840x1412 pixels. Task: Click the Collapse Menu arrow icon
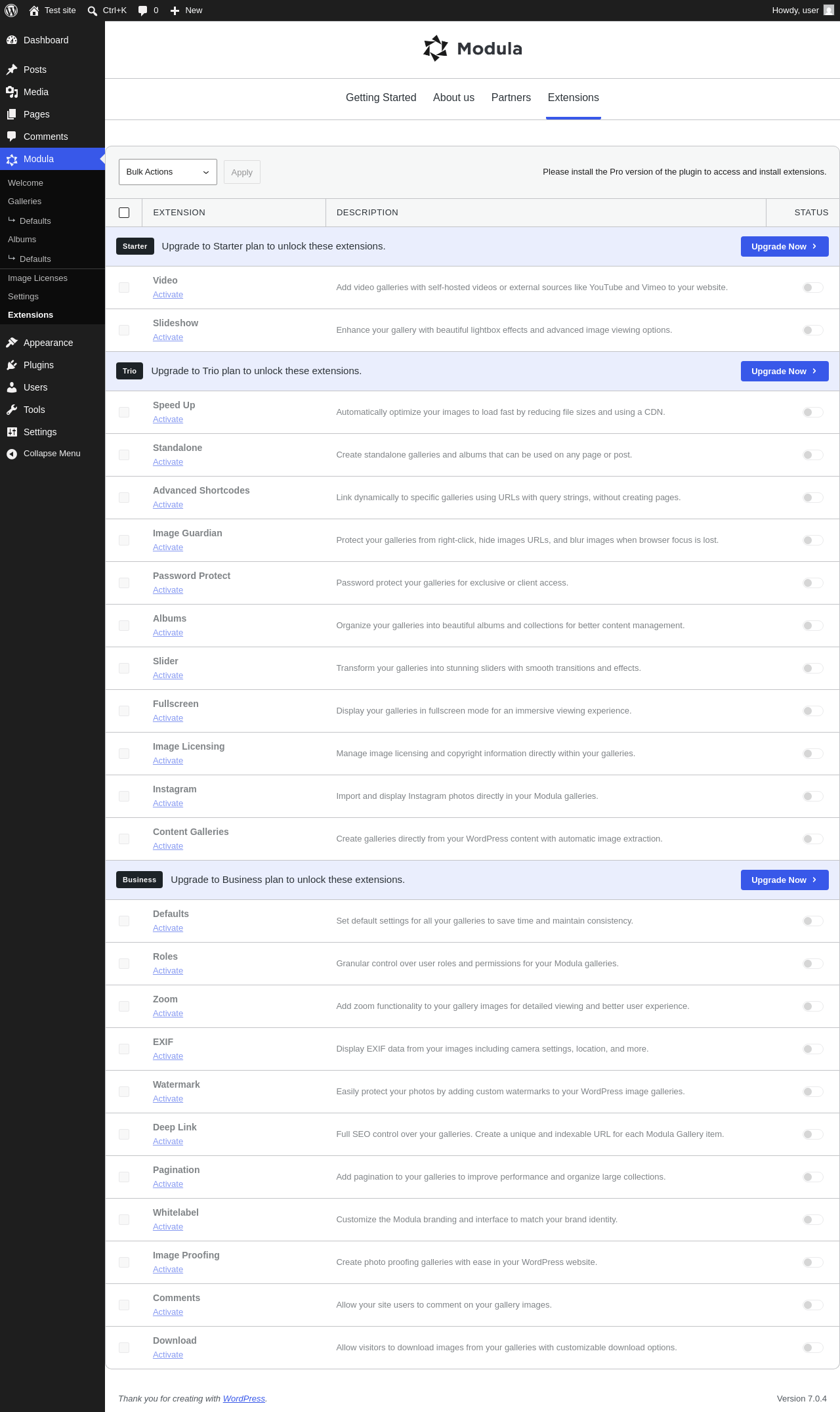12,454
